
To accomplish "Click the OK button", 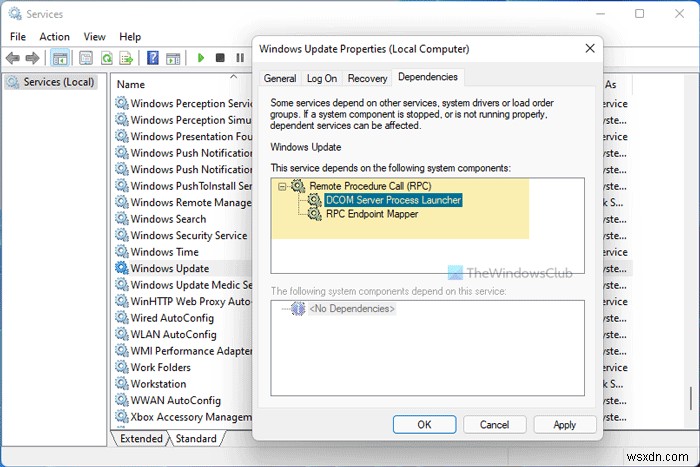I will [424, 424].
